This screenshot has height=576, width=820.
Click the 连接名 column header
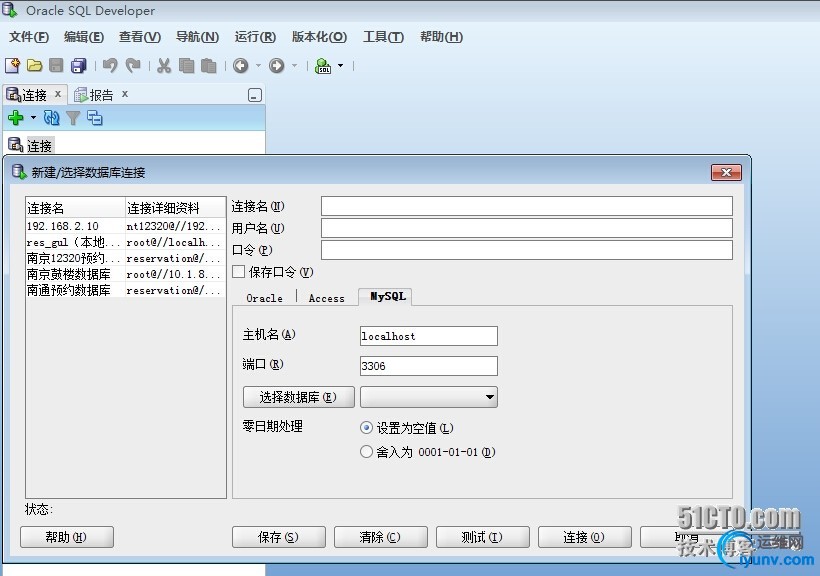(76, 208)
